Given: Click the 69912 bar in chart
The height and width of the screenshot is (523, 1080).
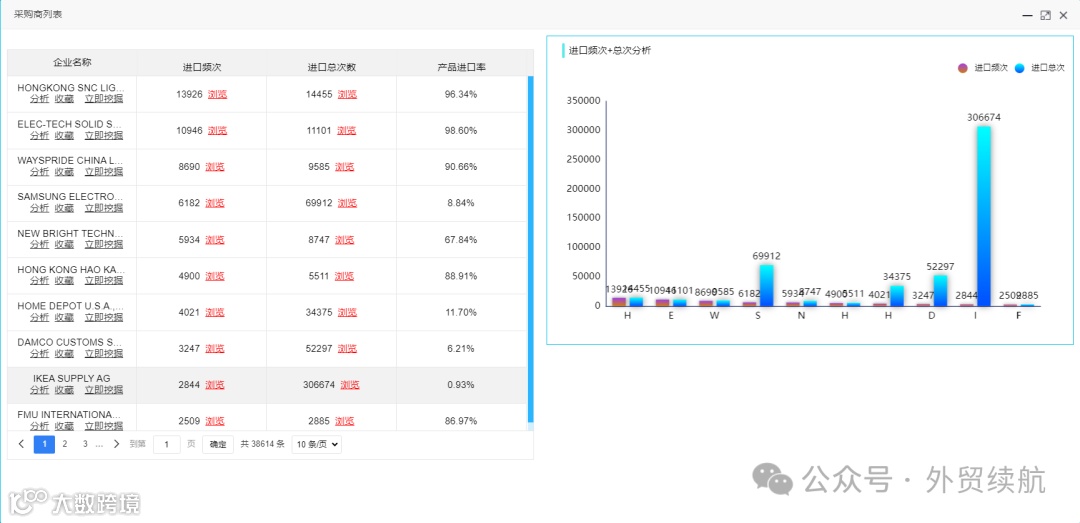Looking at the screenshot, I should (766, 286).
